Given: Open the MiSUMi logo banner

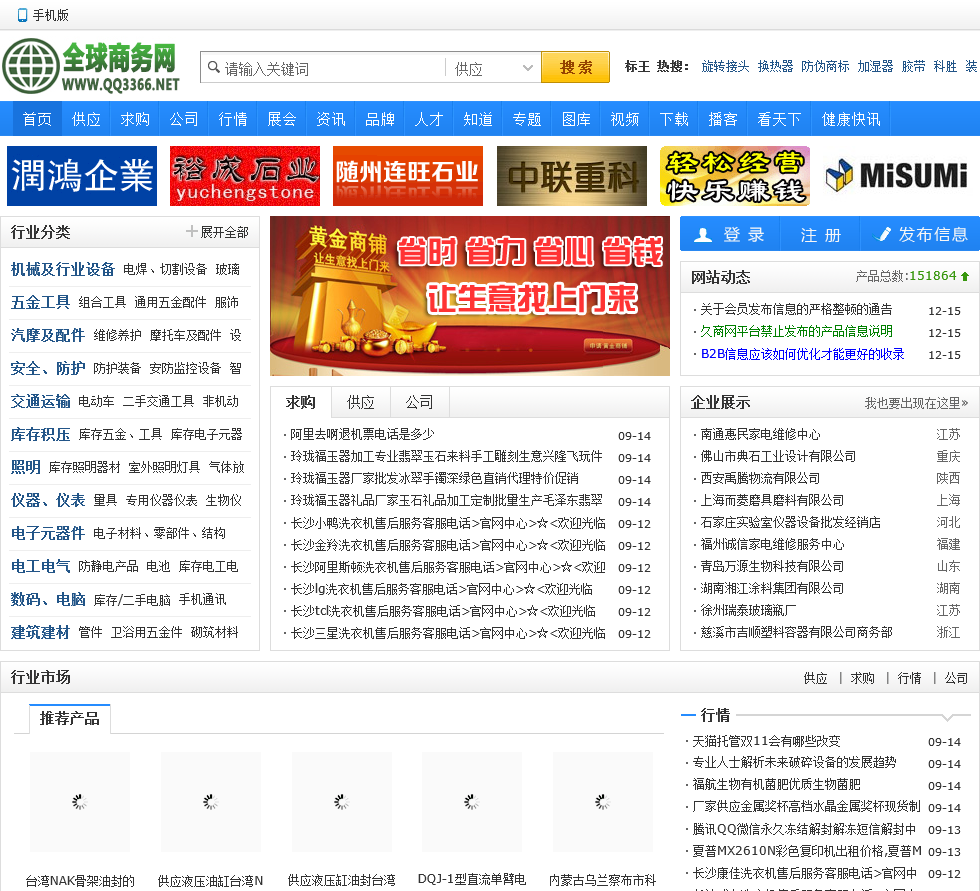Looking at the screenshot, I should click(x=898, y=176).
